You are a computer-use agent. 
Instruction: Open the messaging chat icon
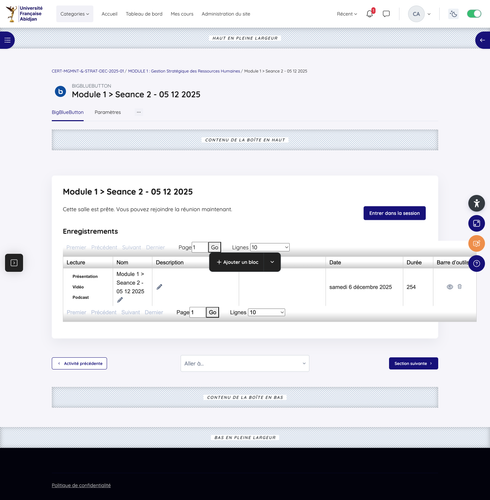coord(386,14)
